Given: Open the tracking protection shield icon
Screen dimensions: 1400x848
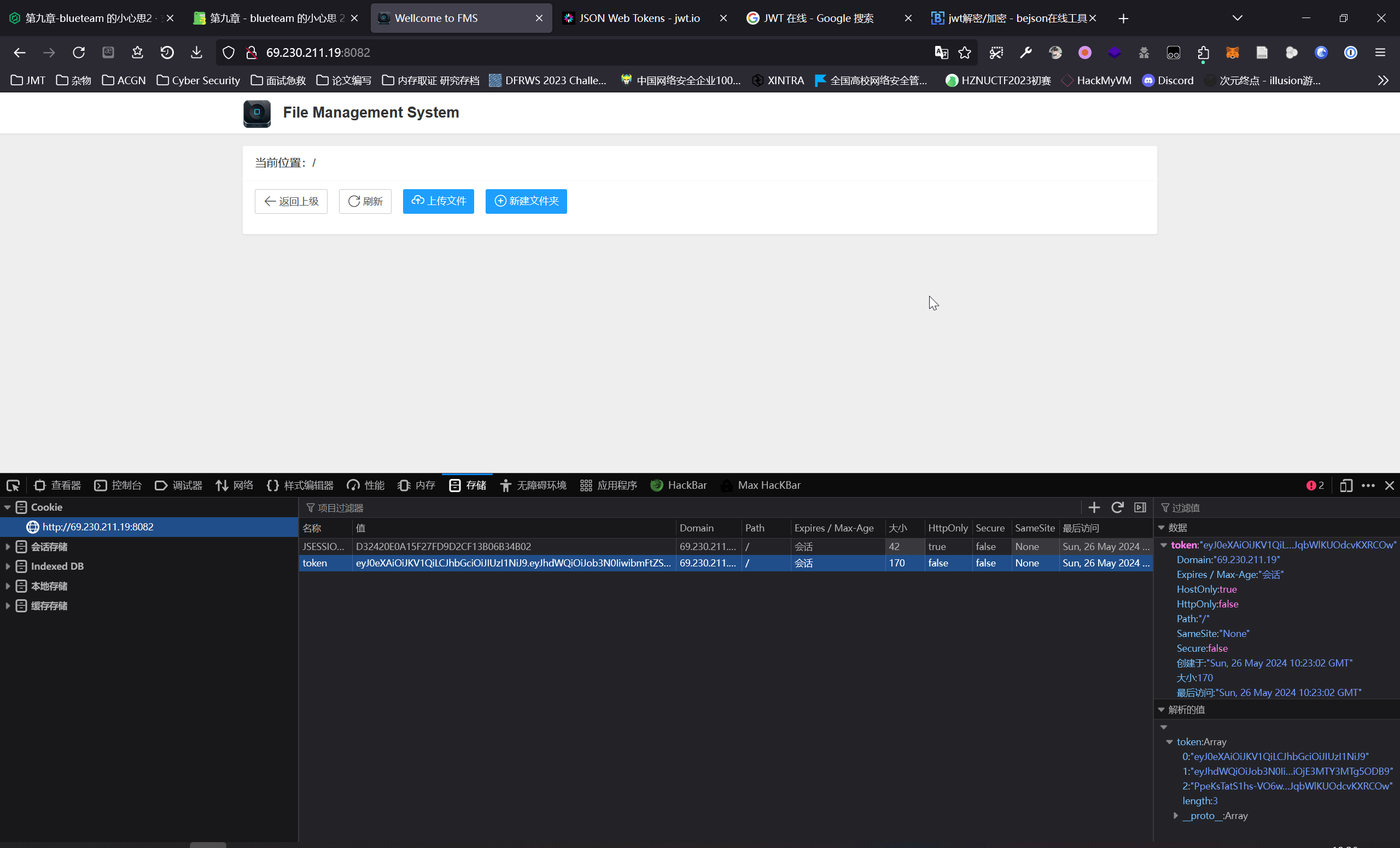Looking at the screenshot, I should [x=229, y=53].
